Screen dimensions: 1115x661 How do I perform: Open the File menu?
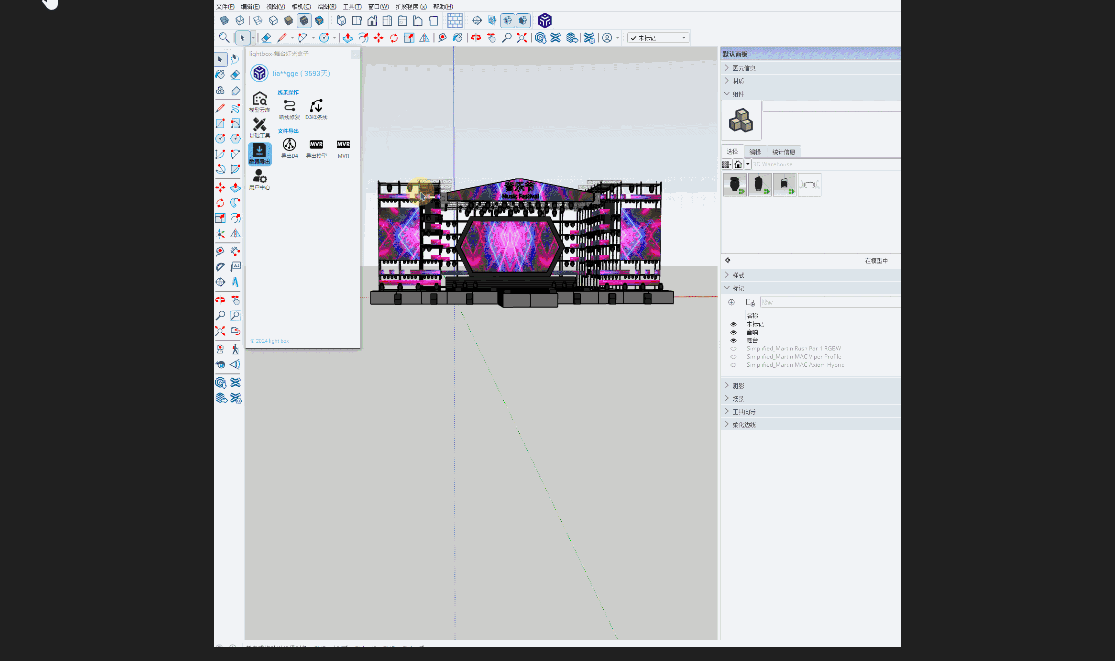pos(225,6)
